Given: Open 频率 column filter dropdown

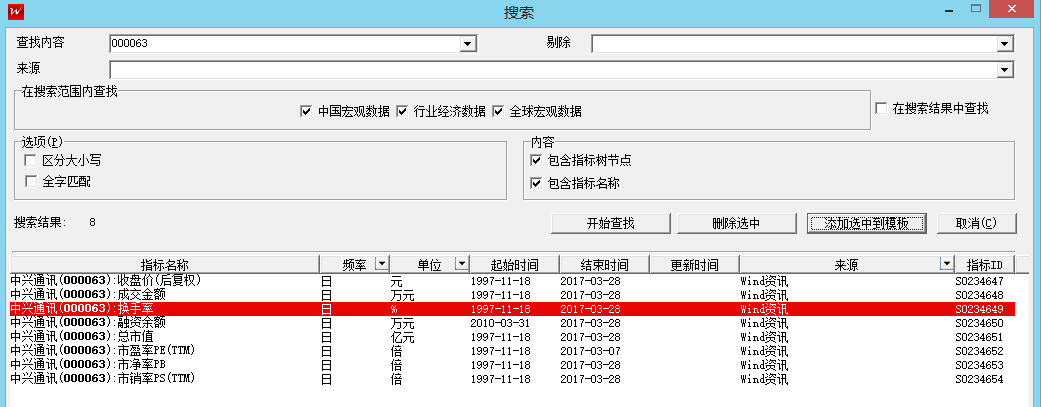Looking at the screenshot, I should (381, 264).
